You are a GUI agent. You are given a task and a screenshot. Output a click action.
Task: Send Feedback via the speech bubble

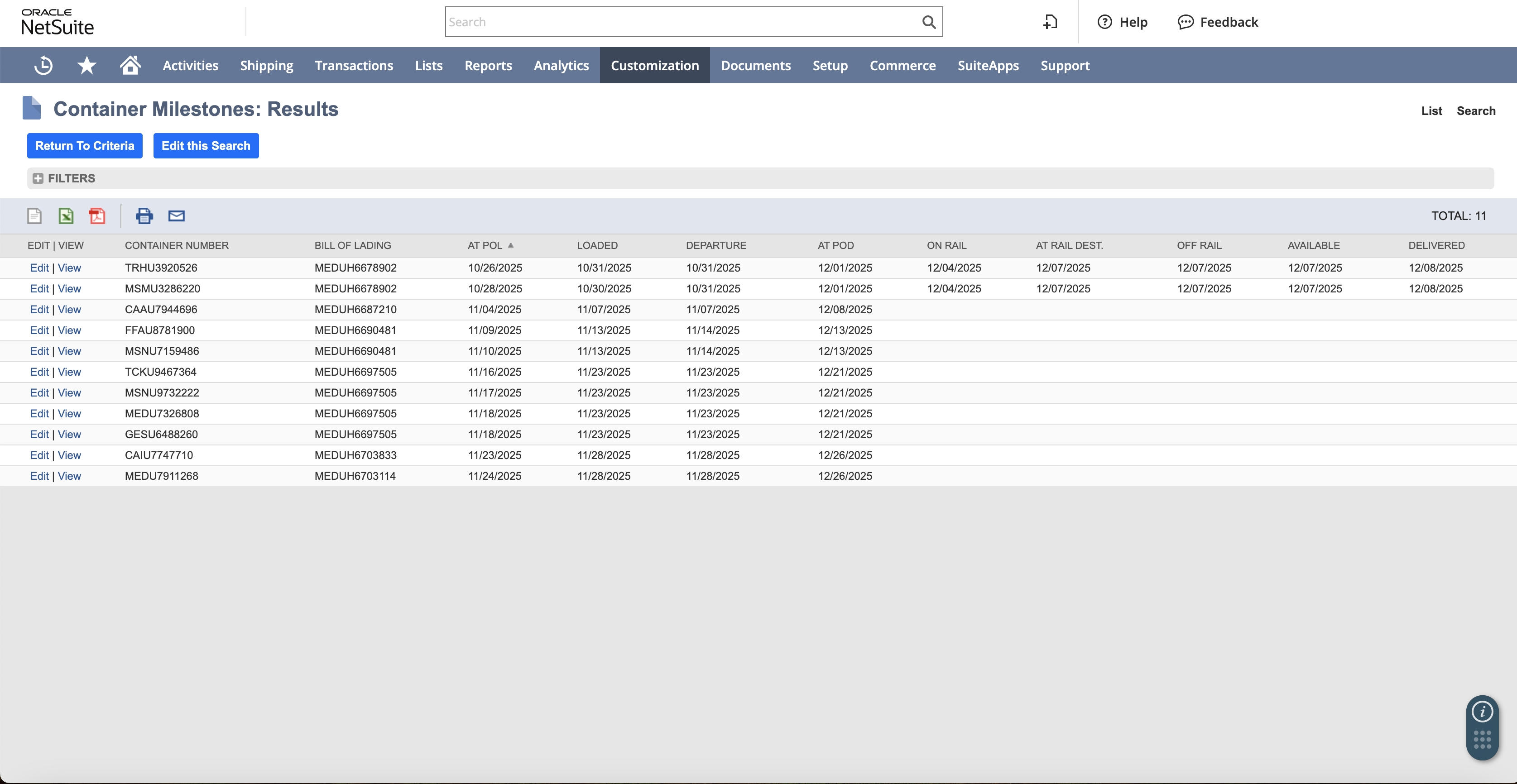tap(1217, 22)
